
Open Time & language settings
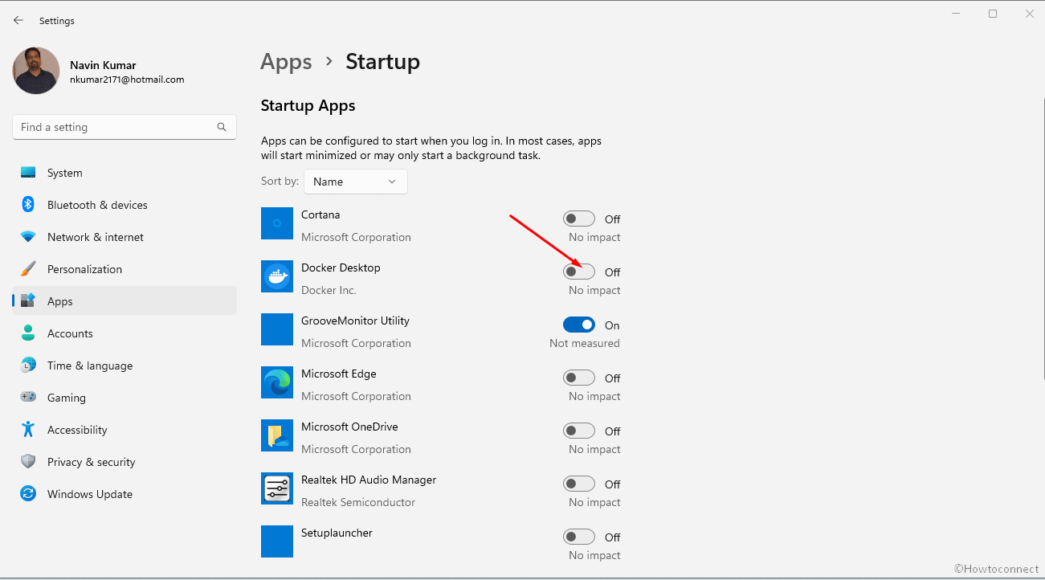28,365
